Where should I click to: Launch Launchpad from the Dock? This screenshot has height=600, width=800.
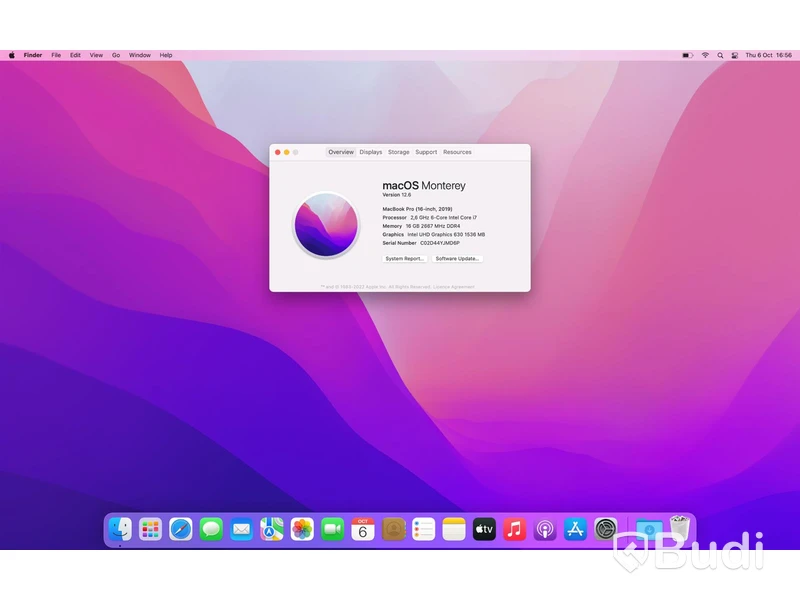pos(151,529)
